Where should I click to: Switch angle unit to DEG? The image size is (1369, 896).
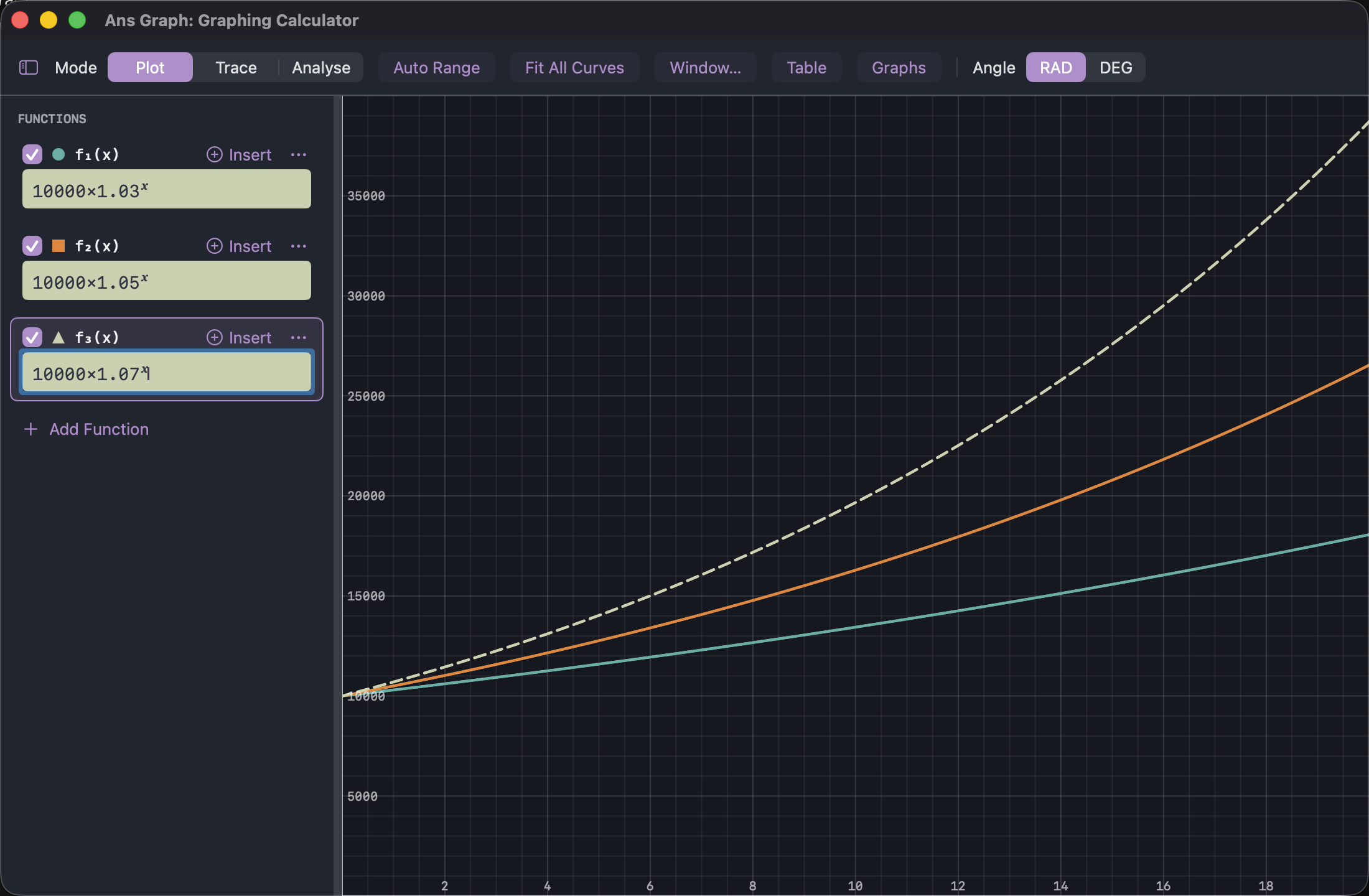pos(1116,67)
